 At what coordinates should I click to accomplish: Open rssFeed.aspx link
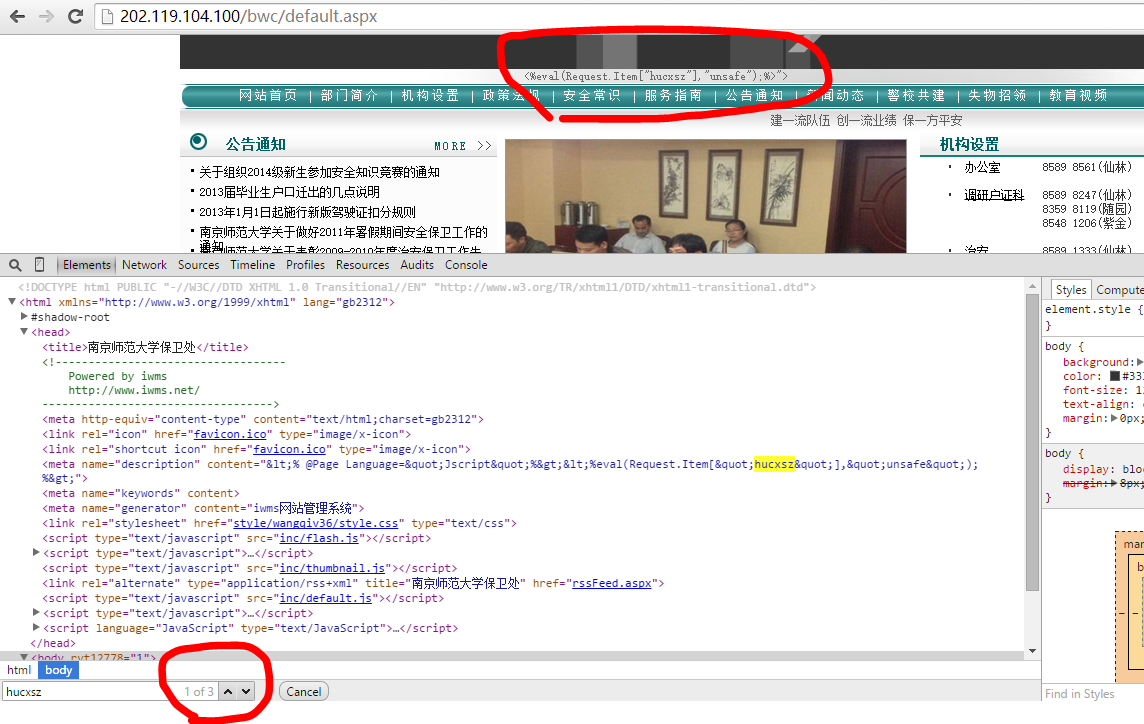(x=611, y=583)
